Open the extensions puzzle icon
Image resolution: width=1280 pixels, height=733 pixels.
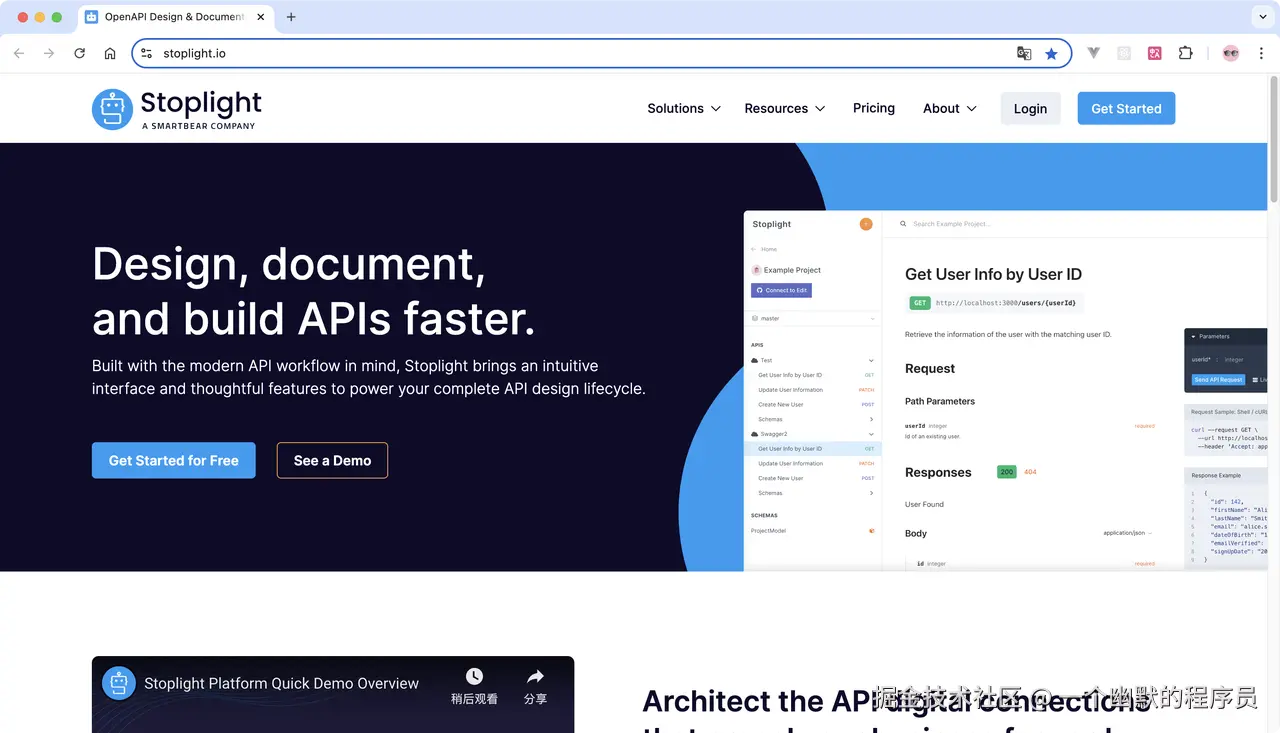[x=1186, y=53]
